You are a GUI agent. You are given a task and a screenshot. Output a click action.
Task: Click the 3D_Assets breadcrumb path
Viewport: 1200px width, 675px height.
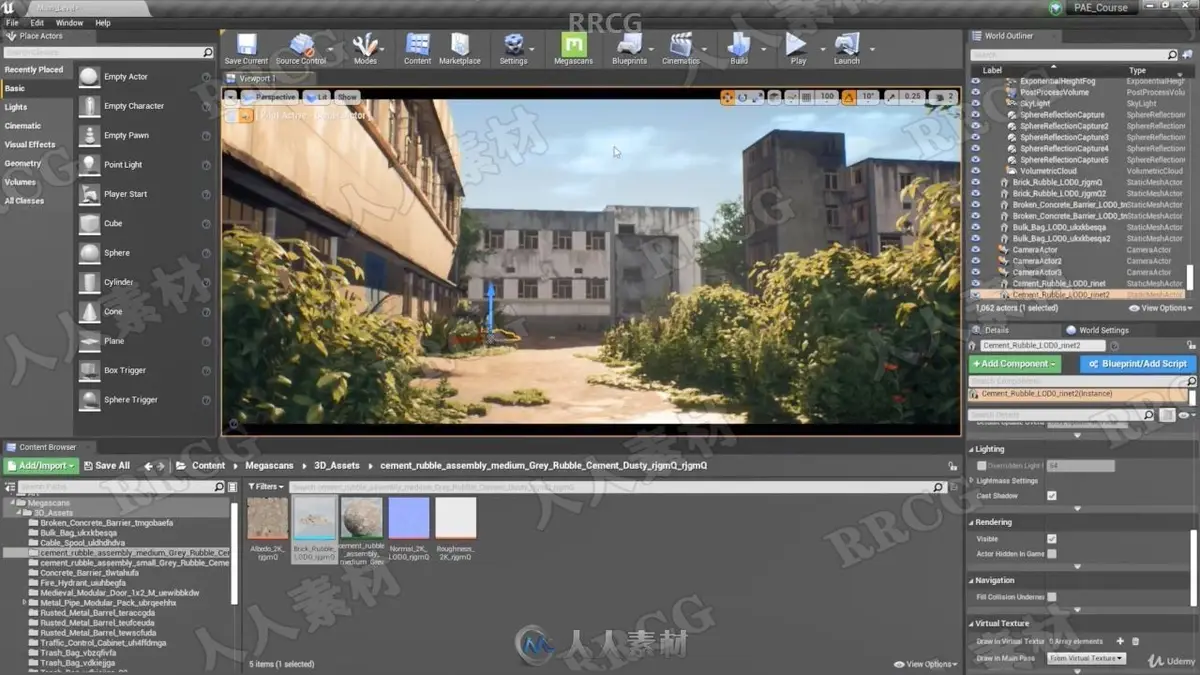(336, 466)
